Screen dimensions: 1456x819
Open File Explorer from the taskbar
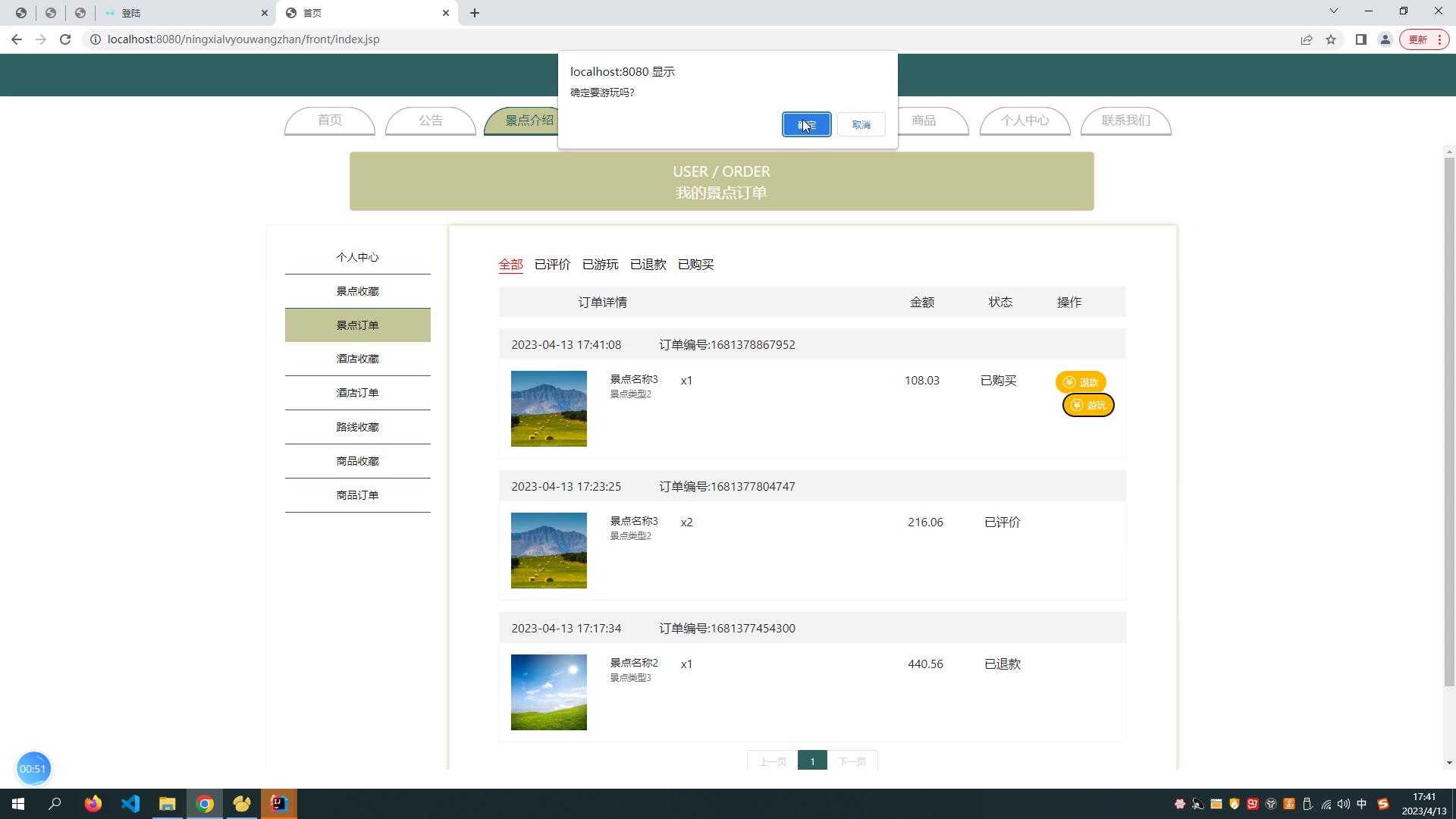click(167, 804)
